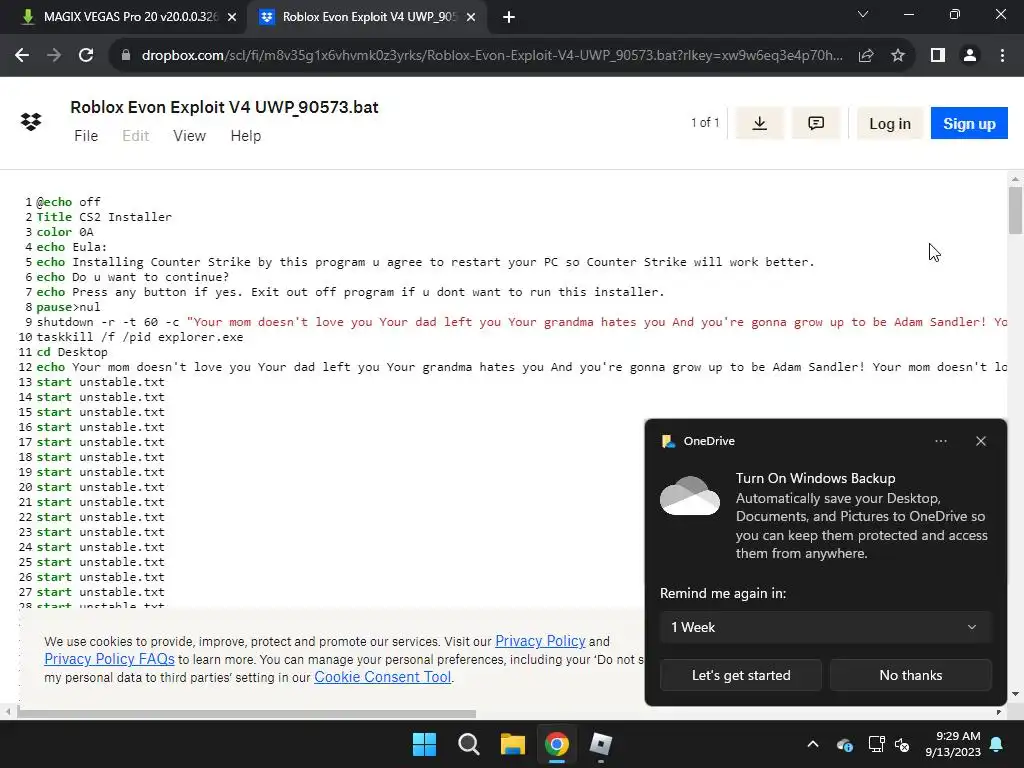Image resolution: width=1024 pixels, height=768 pixels.
Task: Open the View menu
Action: click(189, 136)
